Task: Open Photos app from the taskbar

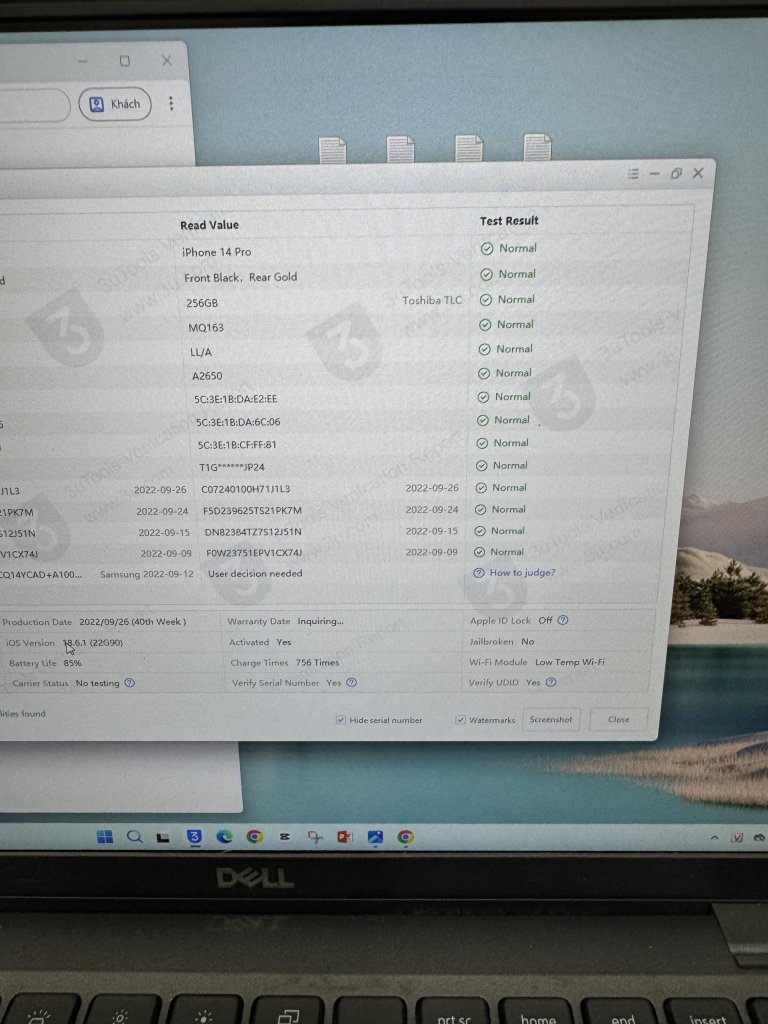Action: tap(375, 837)
